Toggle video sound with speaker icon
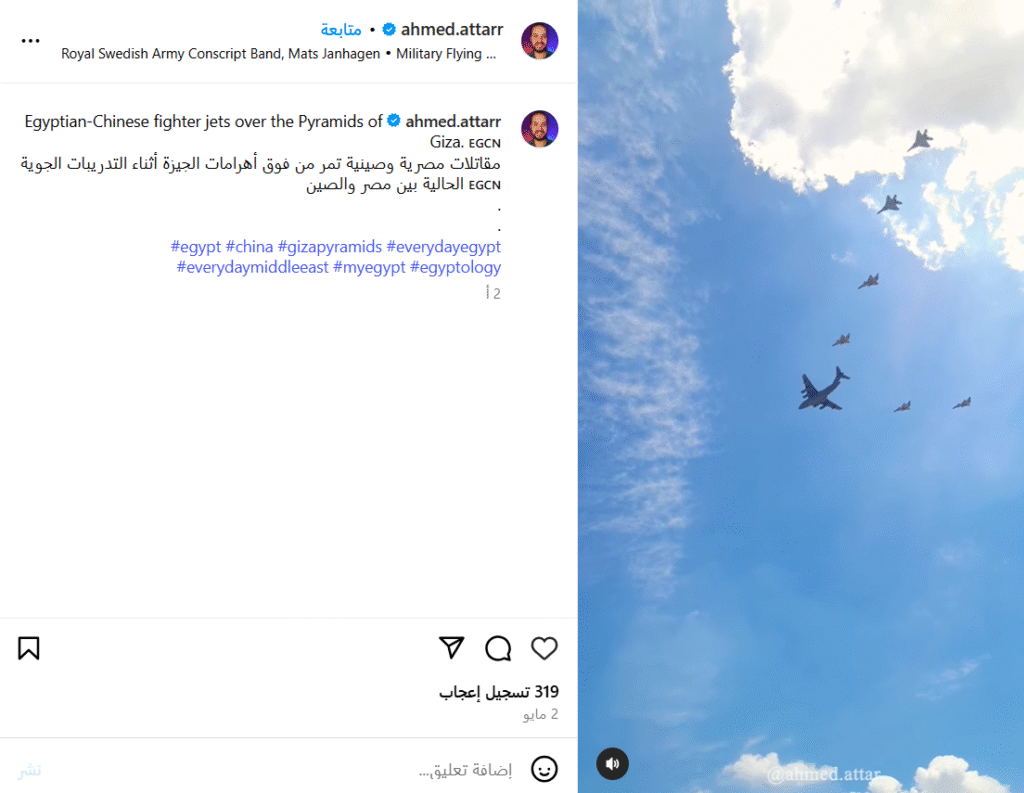The width and height of the screenshot is (1024, 793). coord(613,764)
